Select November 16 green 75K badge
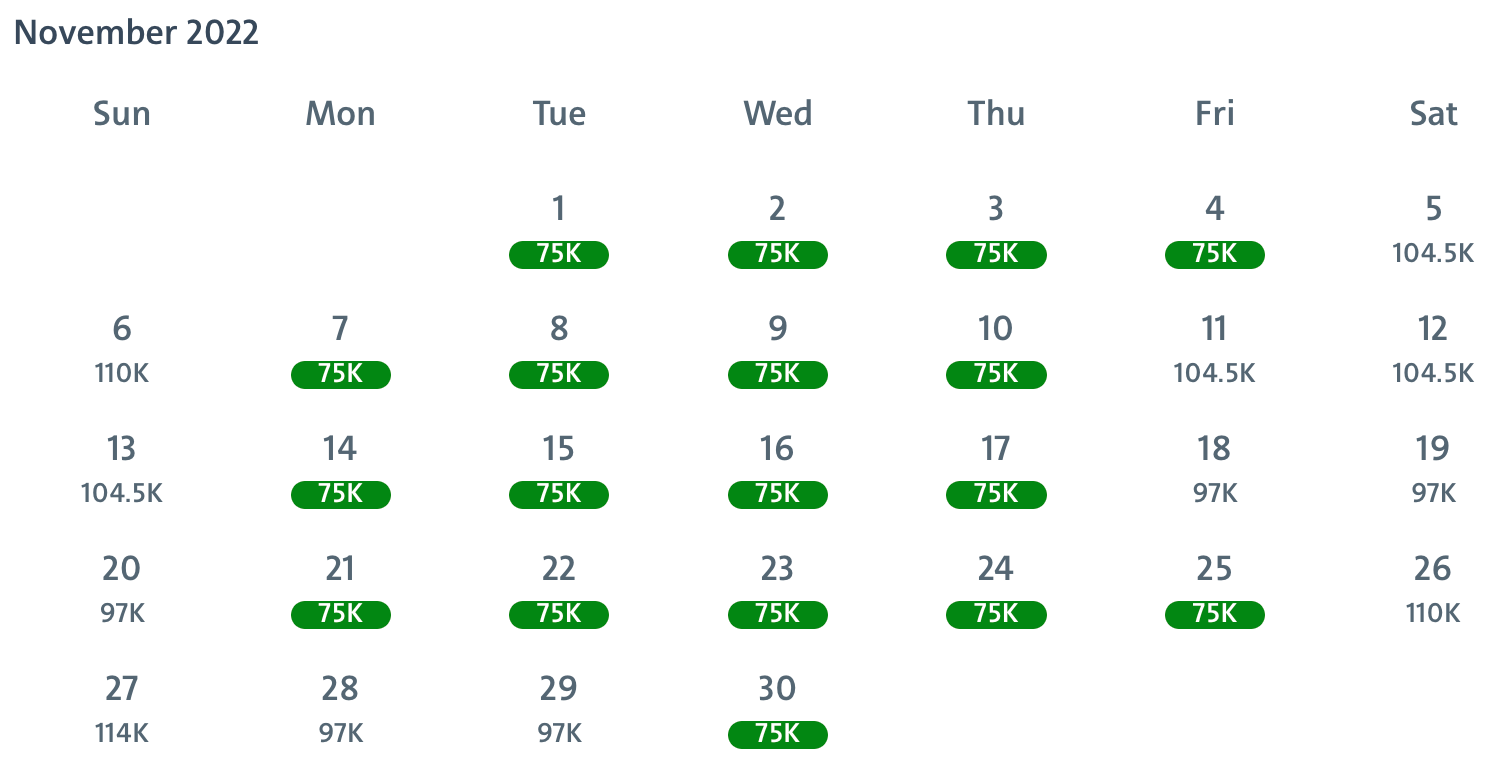This screenshot has height=784, width=1512. pos(777,494)
